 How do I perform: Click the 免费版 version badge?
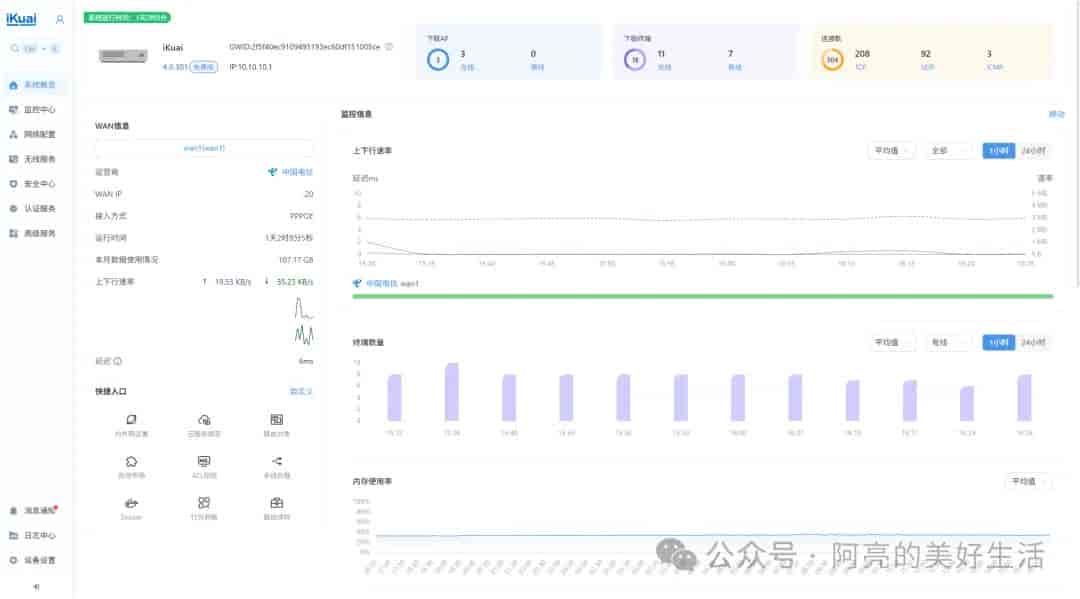204,67
